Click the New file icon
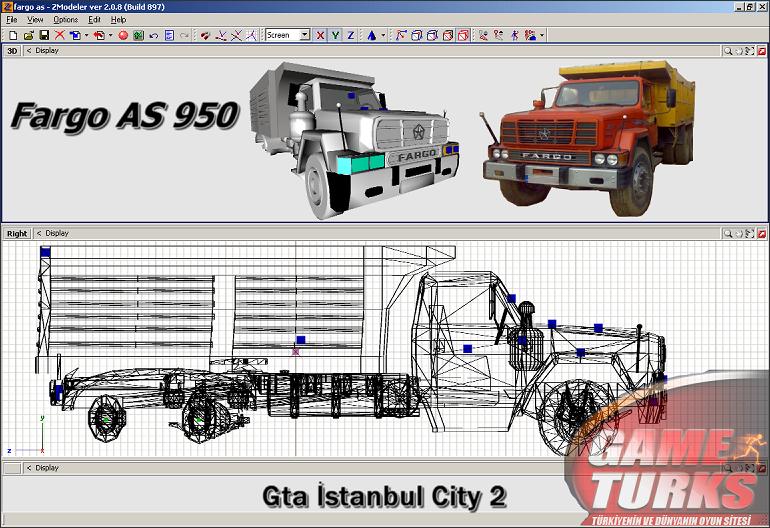The height and width of the screenshot is (528, 770). click(x=13, y=35)
